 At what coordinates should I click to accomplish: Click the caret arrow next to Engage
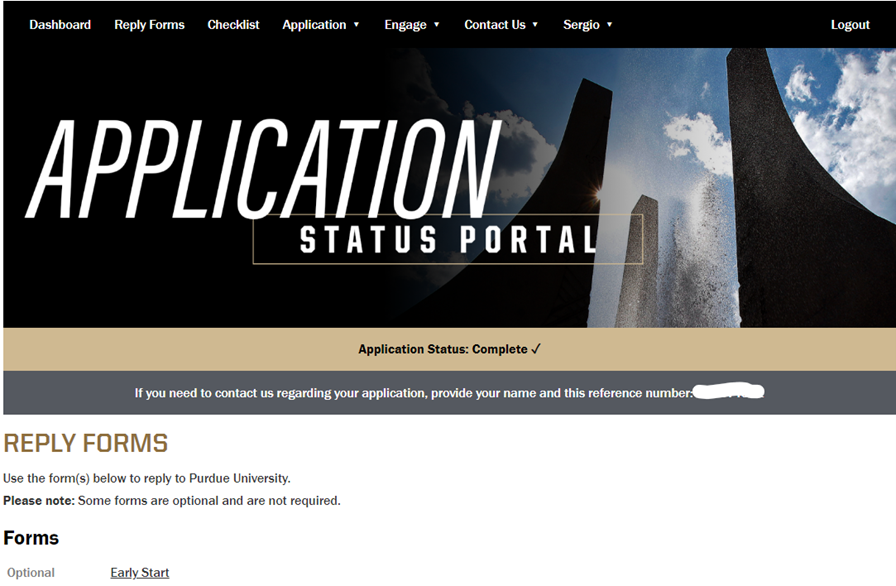438,24
